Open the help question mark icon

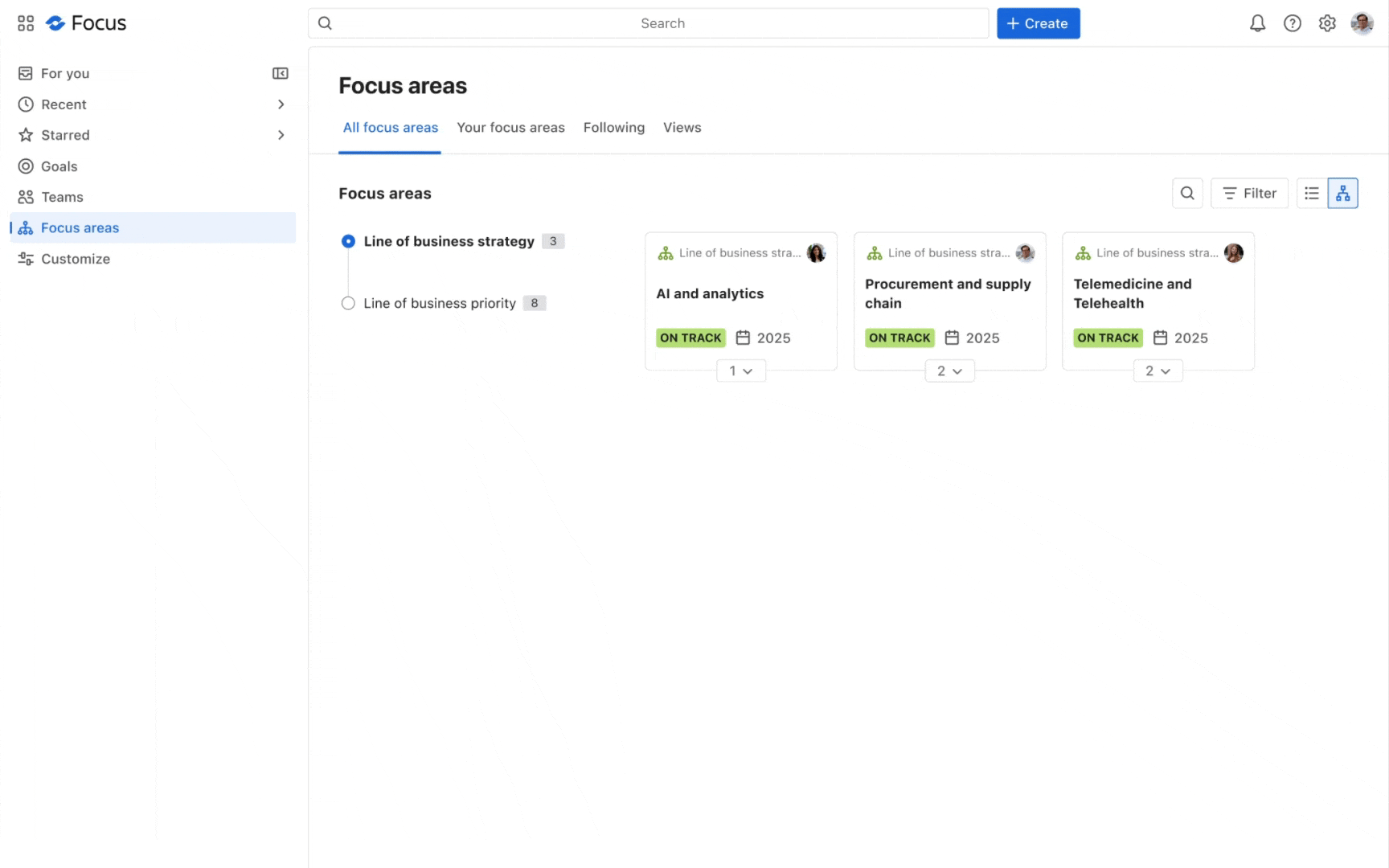click(1292, 23)
